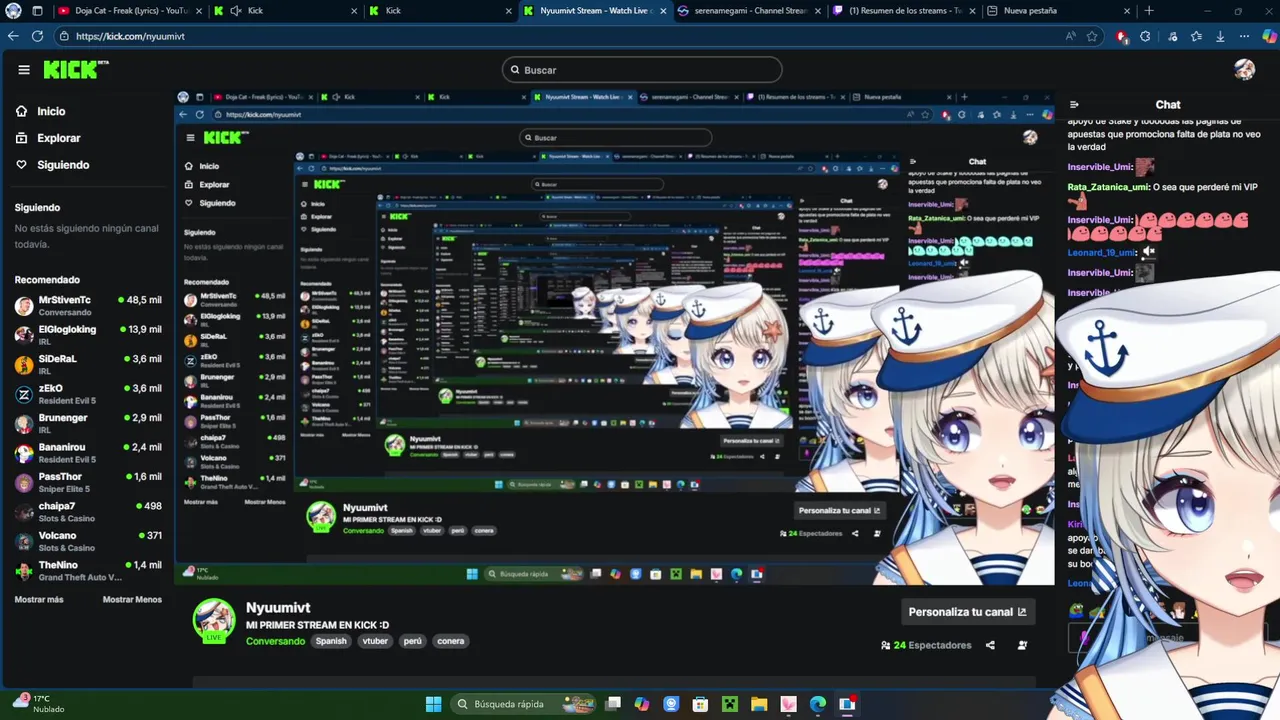Click the Nyuumivt channel avatar with LIVE badge

point(213,620)
